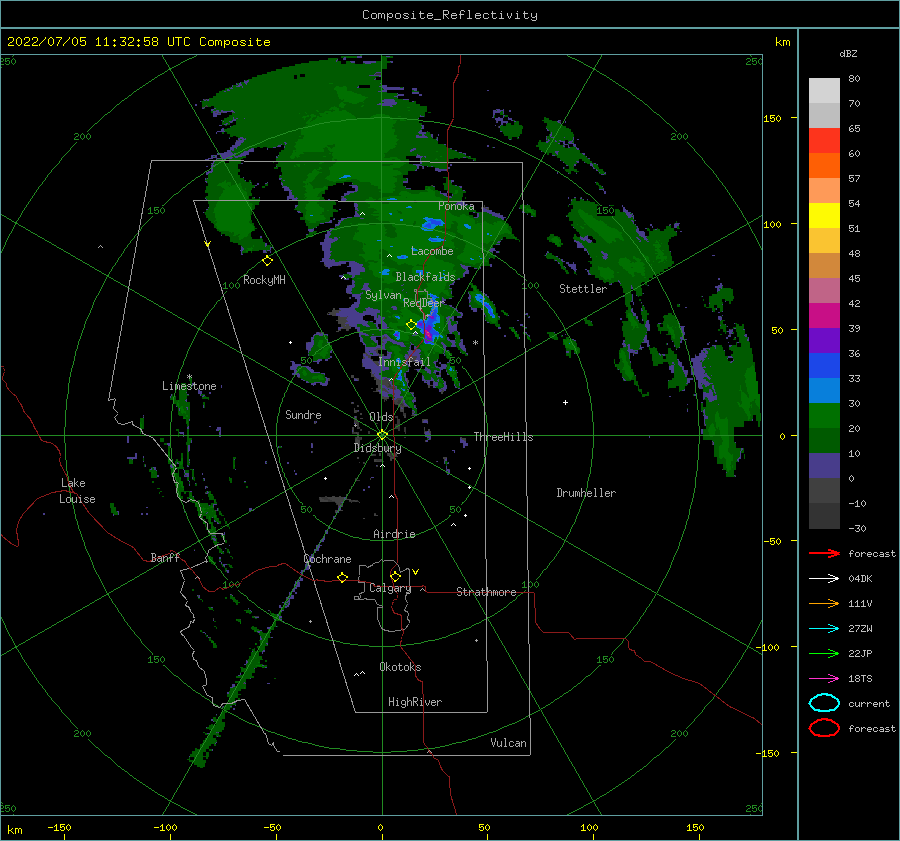Click the Limestone label
The height and width of the screenshot is (841, 900).
(189, 386)
